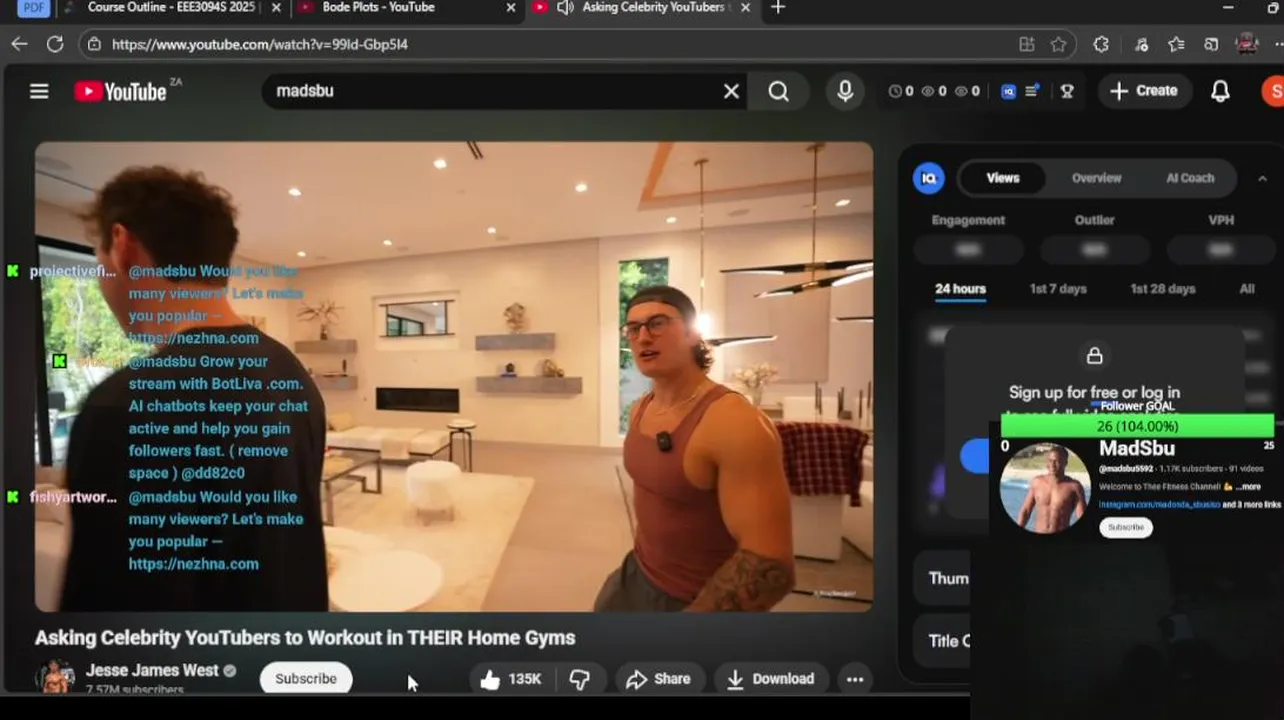This screenshot has height=720, width=1284.
Task: Open the media control music icon
Action: (x=1142, y=44)
